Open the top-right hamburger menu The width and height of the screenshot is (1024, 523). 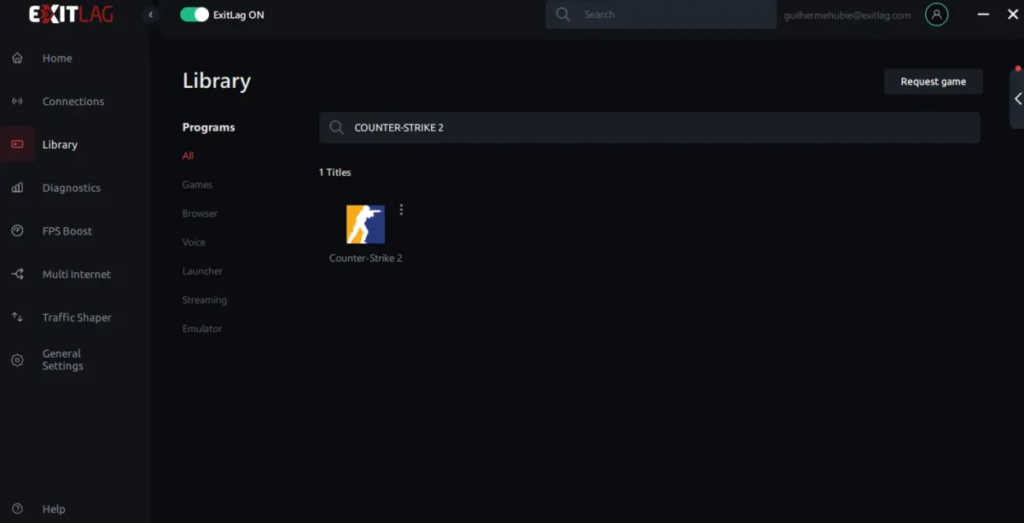[982, 15]
